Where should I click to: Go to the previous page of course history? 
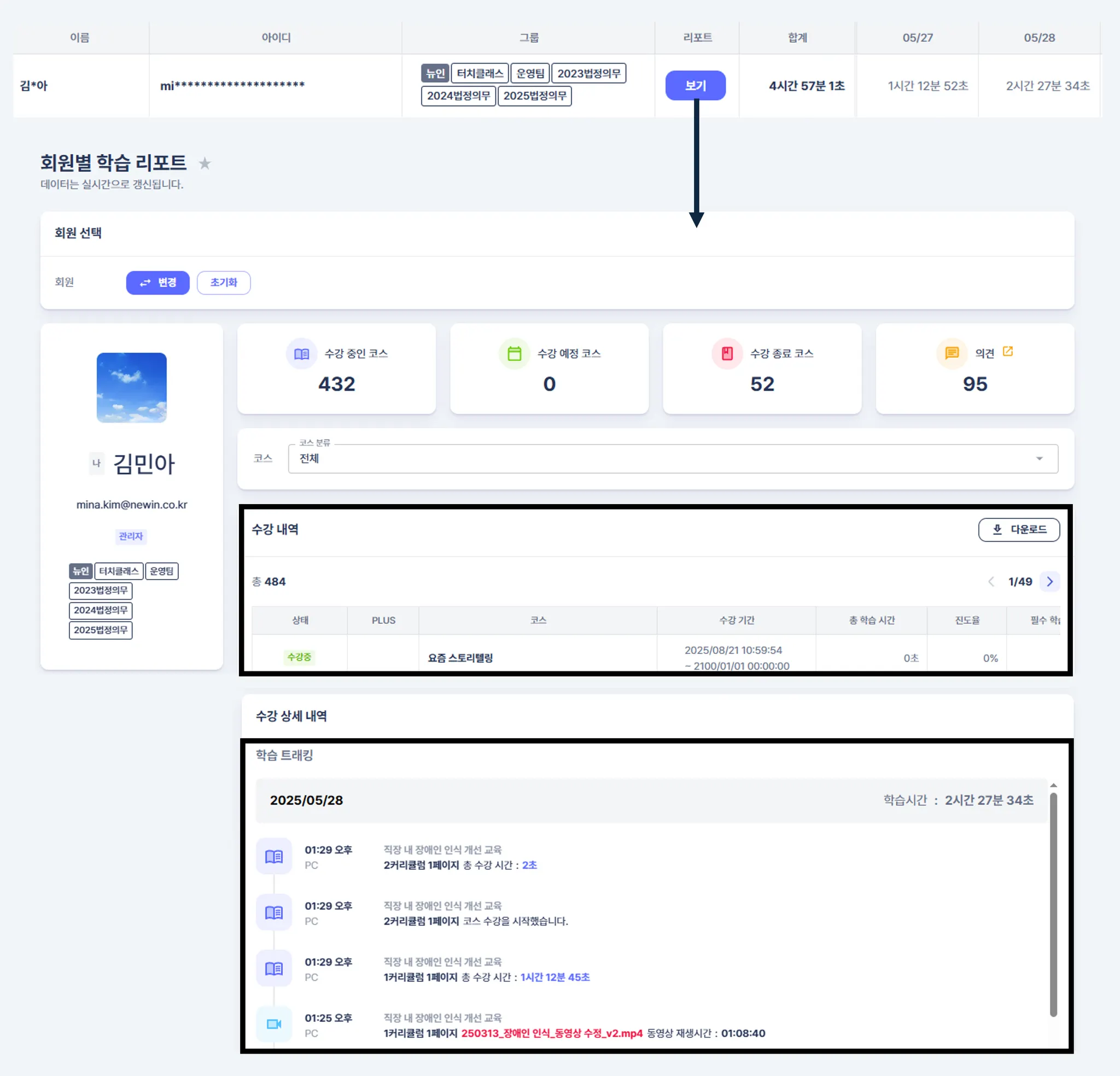[991, 582]
